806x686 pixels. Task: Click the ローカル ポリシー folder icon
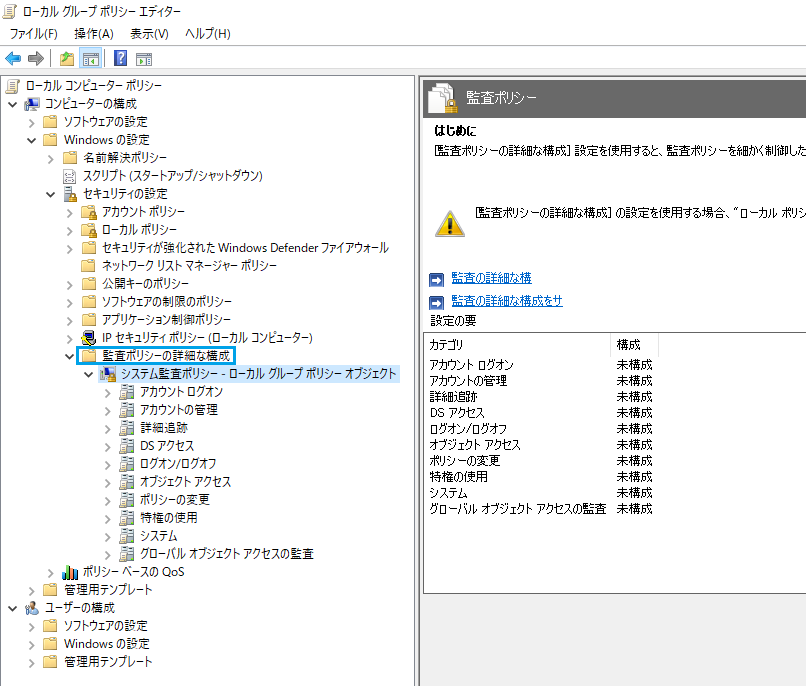pyautogui.click(x=89, y=230)
